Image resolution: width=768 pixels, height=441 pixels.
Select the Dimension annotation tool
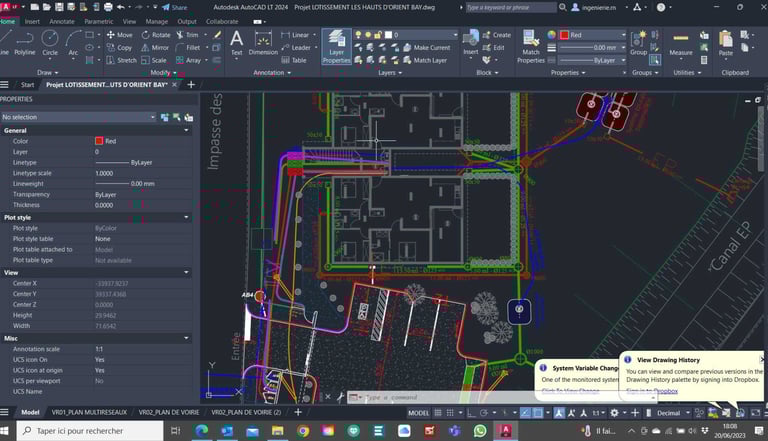(x=263, y=42)
